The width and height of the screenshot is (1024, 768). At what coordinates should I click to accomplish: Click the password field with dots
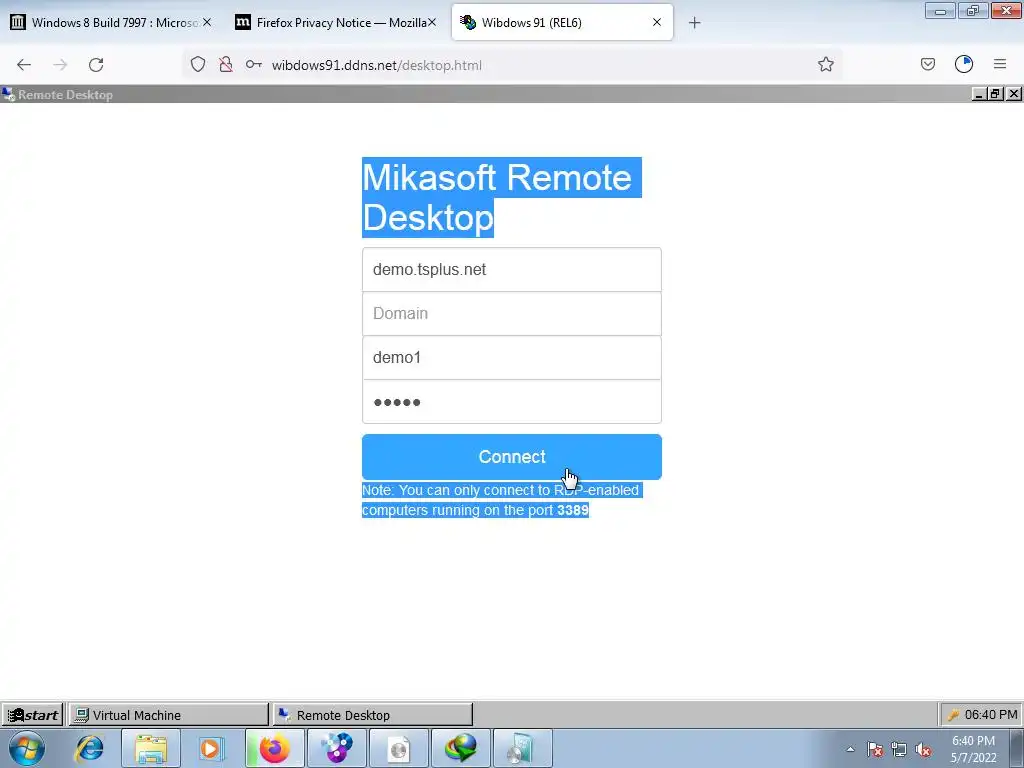pos(511,402)
